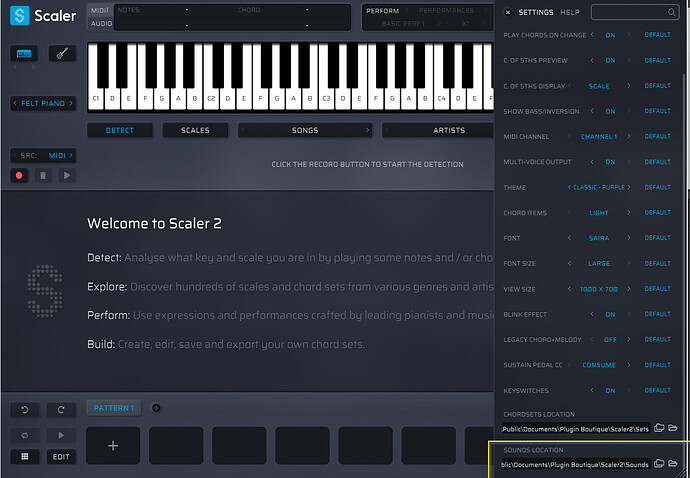Play the C1 piano key
The image size is (690, 478).
96,99
